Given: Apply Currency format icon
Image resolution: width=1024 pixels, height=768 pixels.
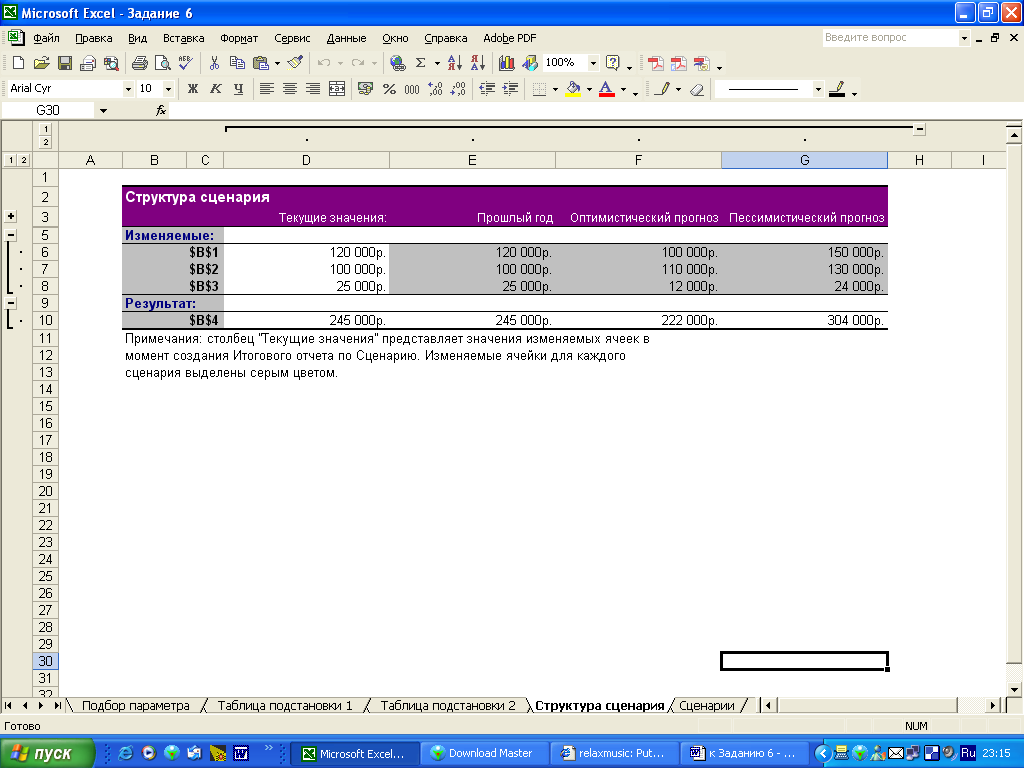Looking at the screenshot, I should tap(365, 89).
